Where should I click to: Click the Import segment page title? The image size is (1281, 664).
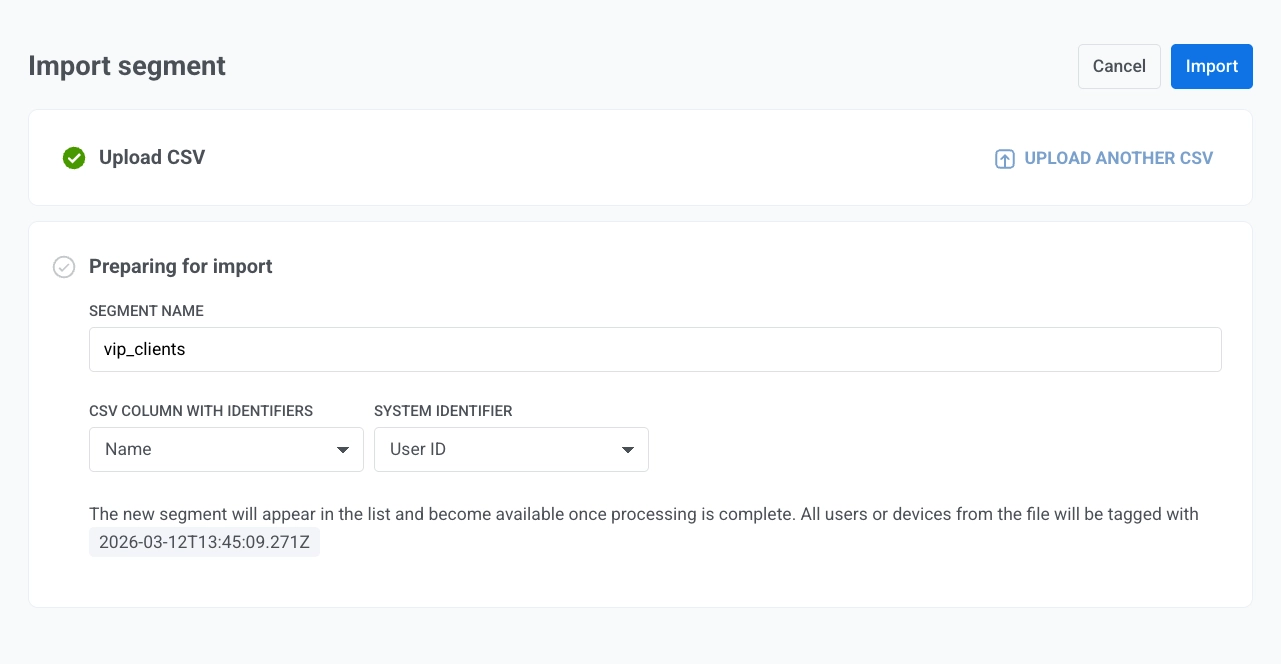pos(126,66)
